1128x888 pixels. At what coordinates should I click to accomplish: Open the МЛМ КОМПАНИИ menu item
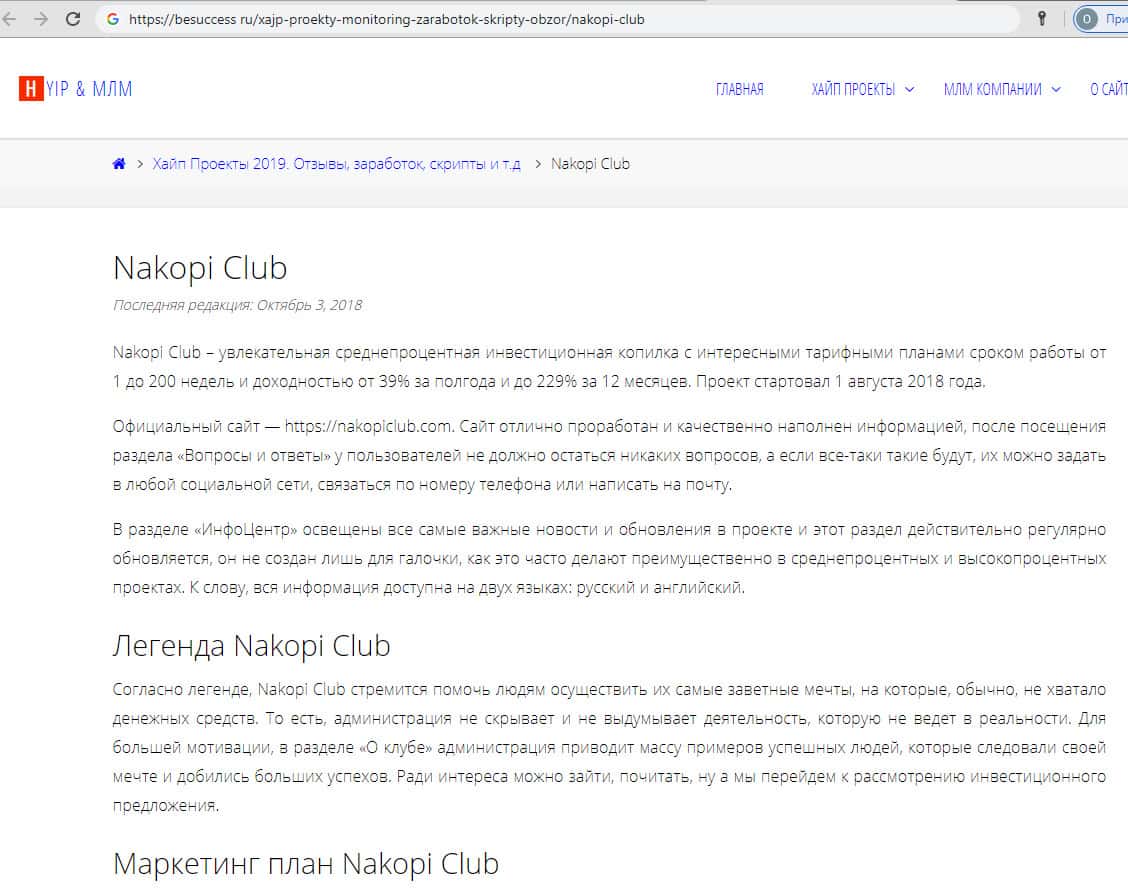[x=993, y=89]
